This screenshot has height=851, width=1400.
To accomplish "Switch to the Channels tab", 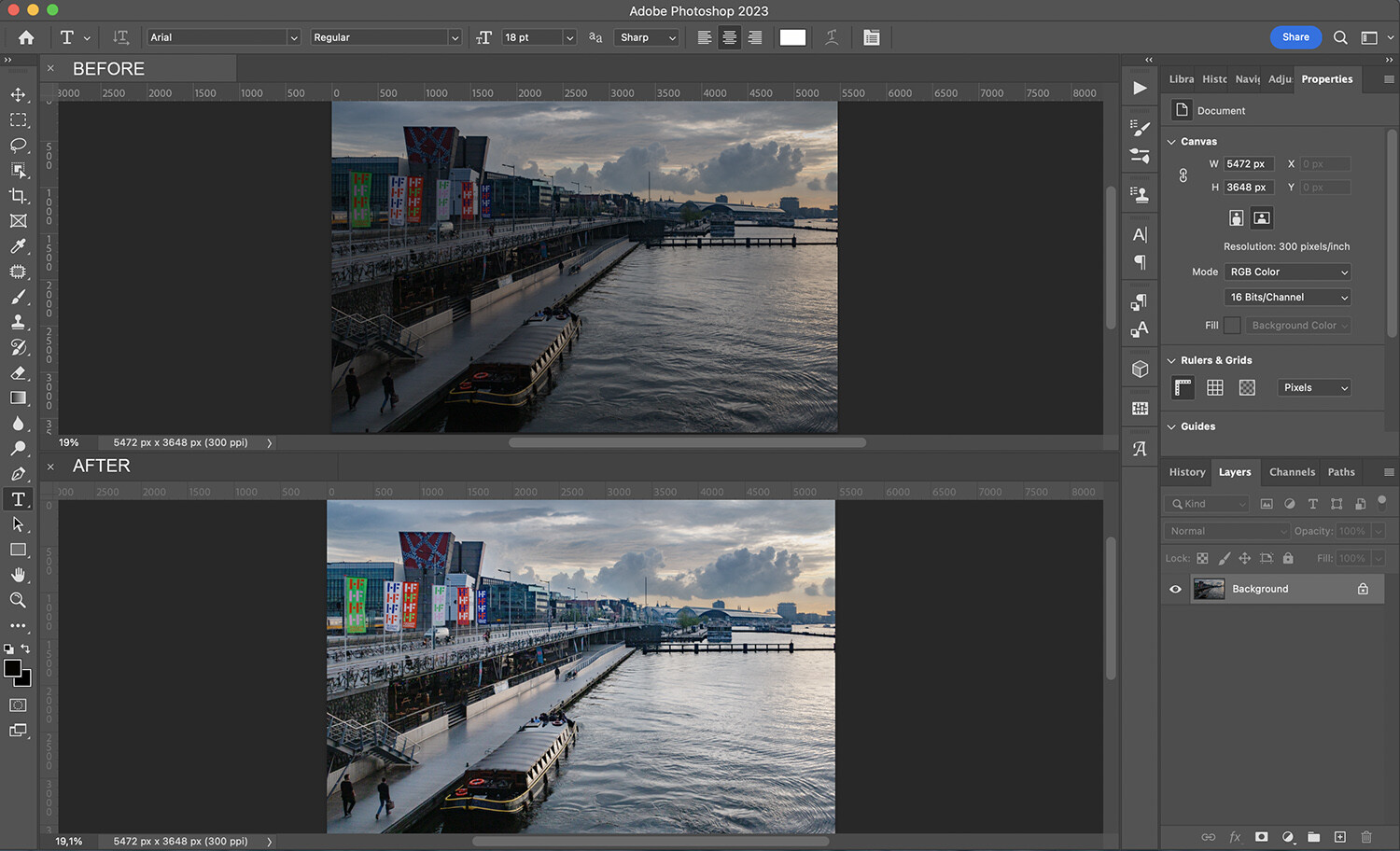I will point(1292,472).
